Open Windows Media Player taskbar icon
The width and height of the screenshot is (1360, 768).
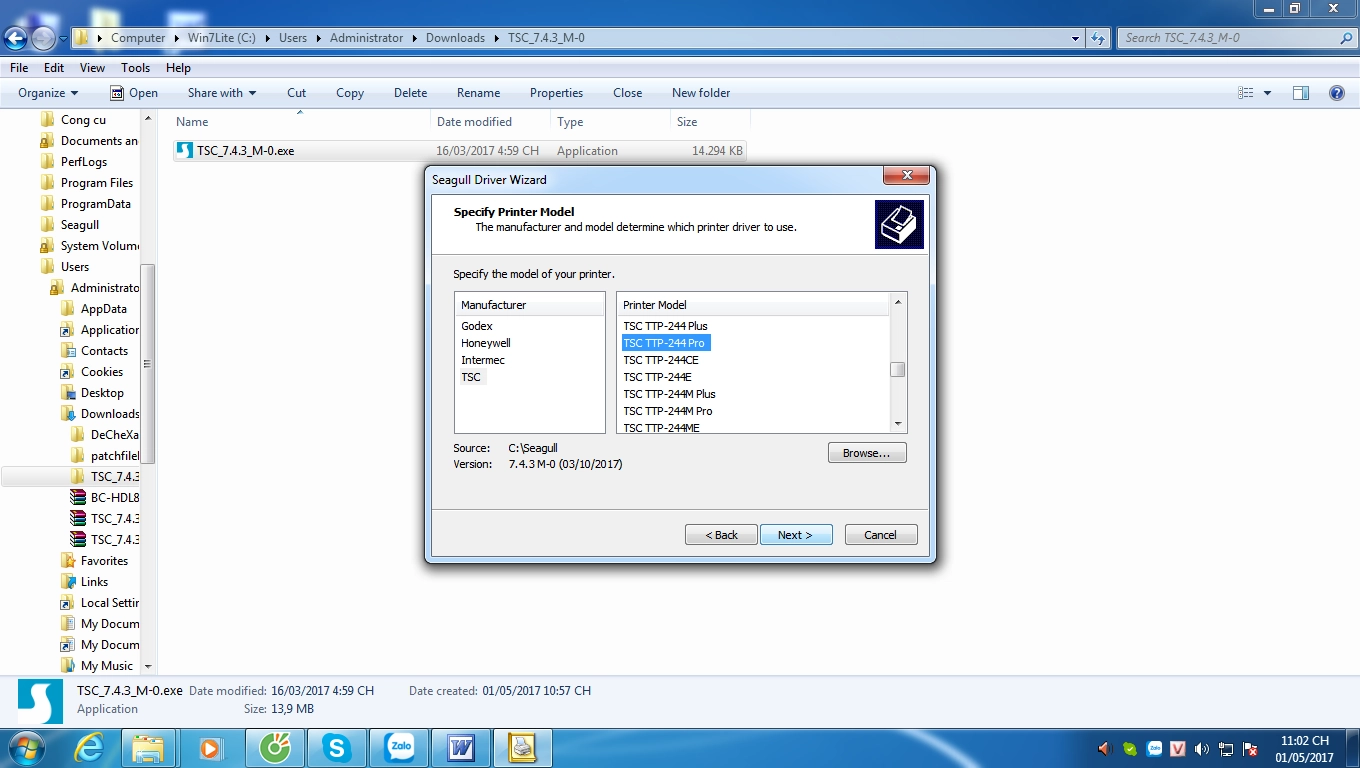(210, 748)
